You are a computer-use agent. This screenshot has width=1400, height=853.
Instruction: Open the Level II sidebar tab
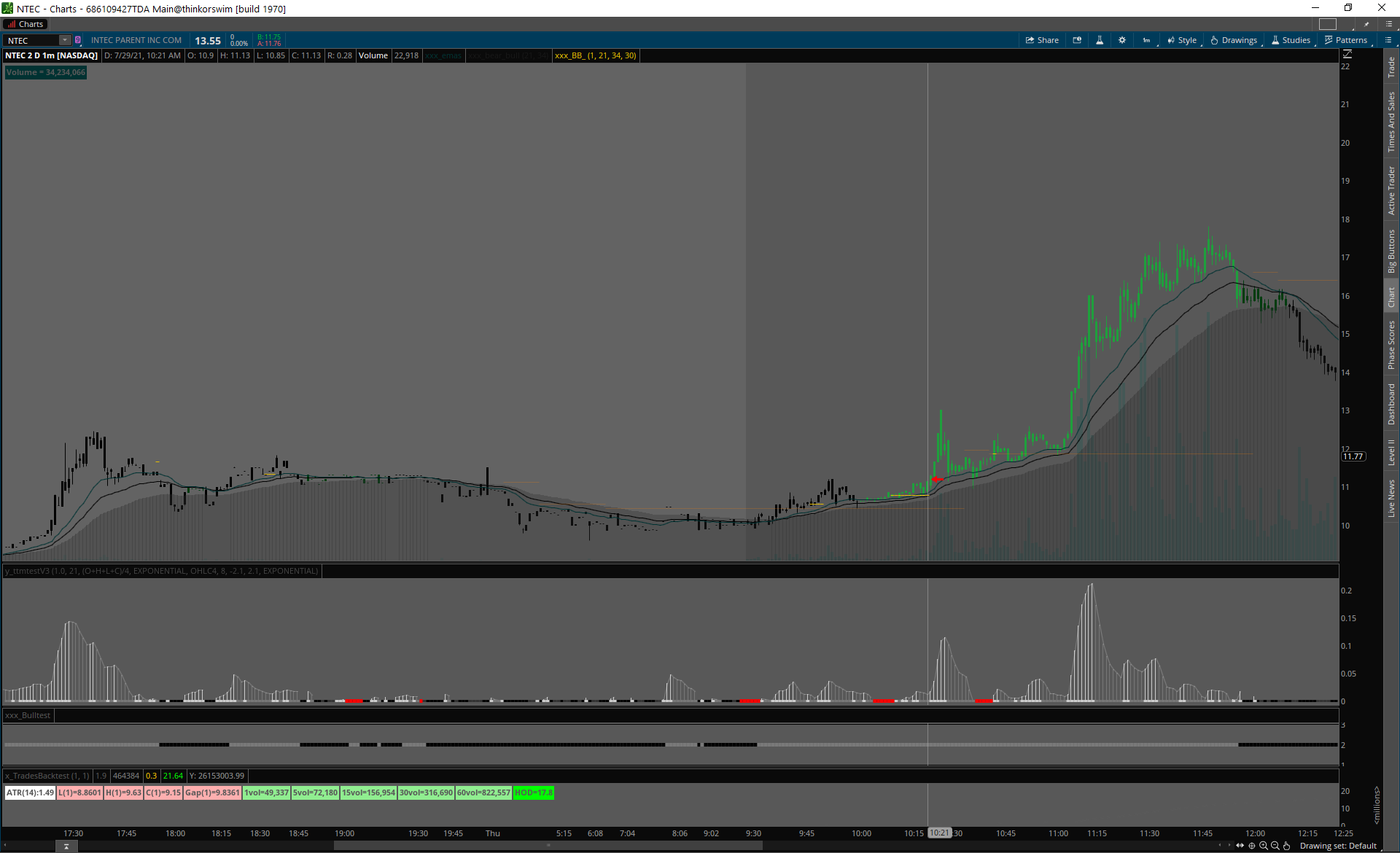pos(1391,452)
